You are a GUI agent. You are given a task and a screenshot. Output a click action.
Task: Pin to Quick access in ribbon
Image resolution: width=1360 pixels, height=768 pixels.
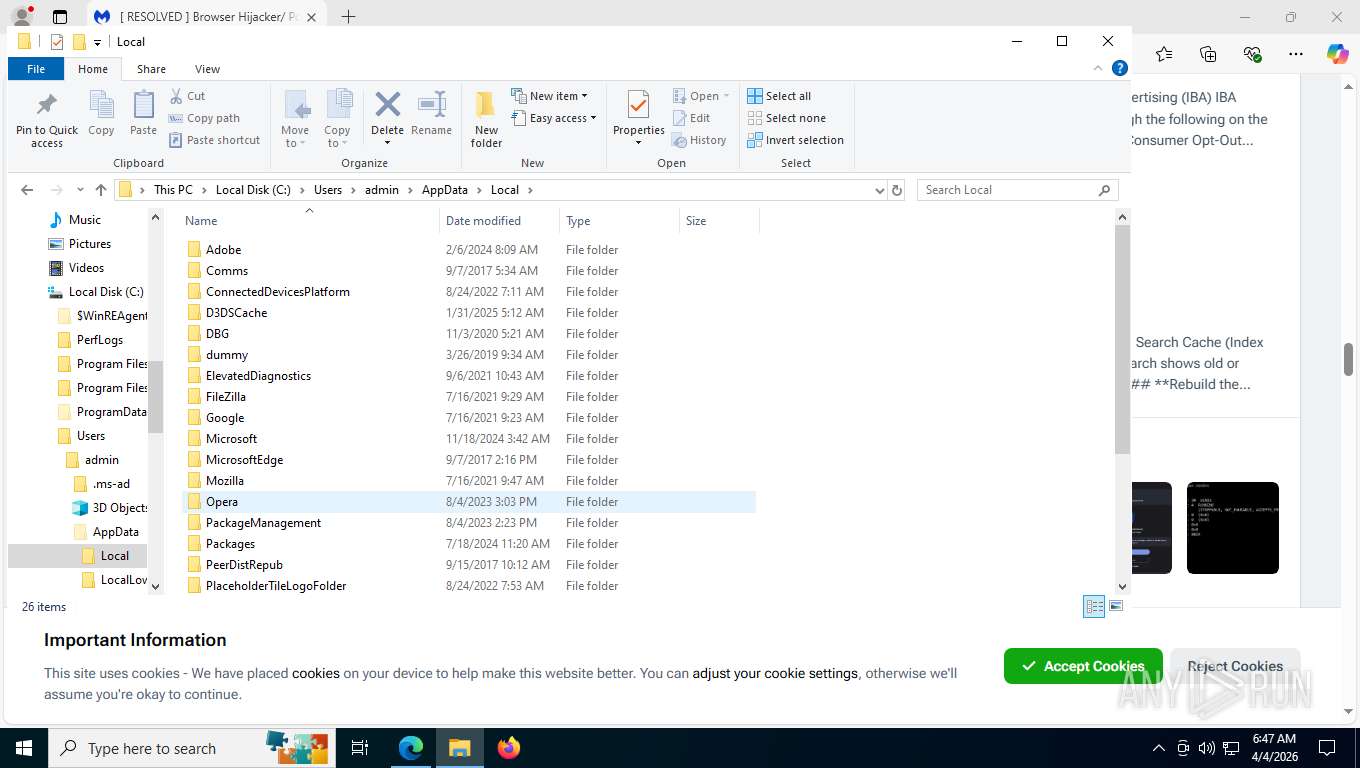coord(46,120)
